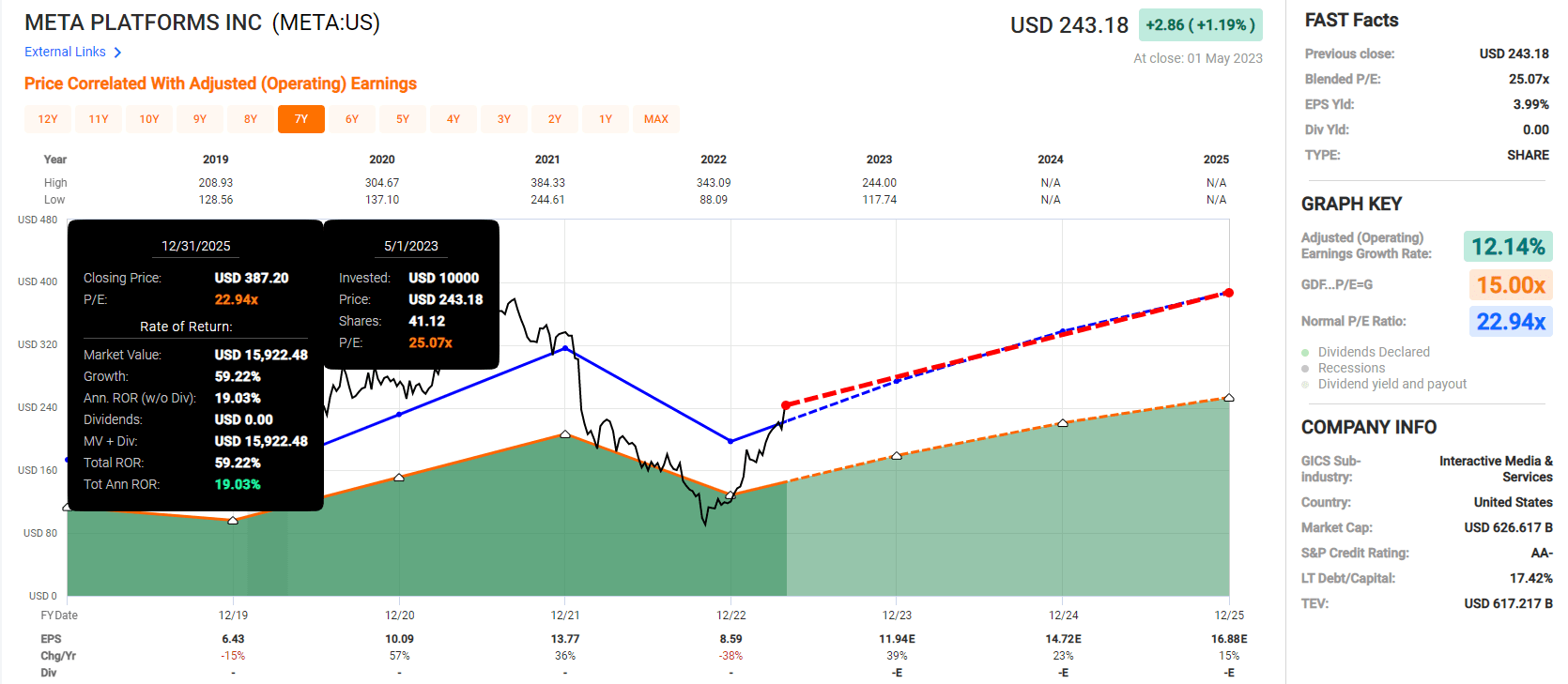1568x684 pixels.
Task: Select the 11Y time range tab
Action: (99, 119)
